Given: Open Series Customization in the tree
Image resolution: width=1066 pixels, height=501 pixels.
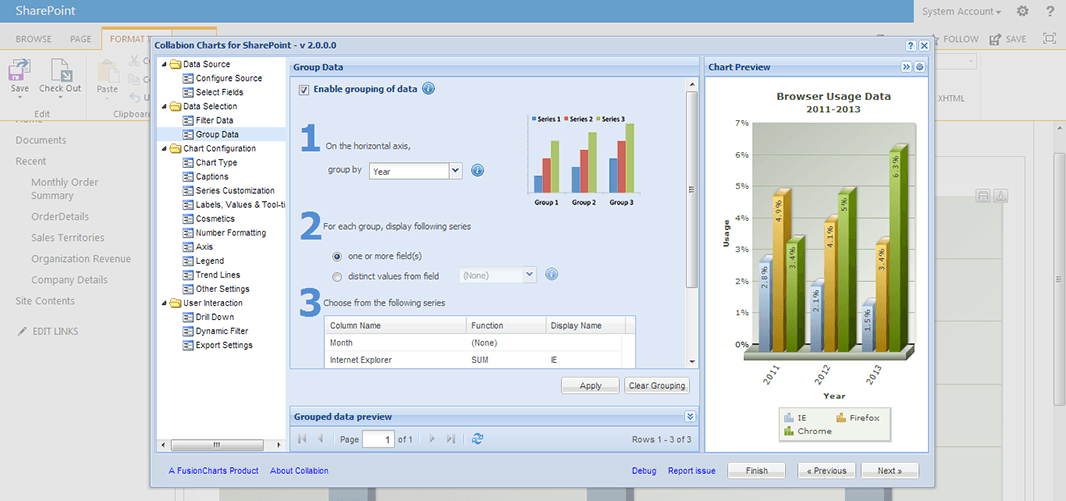Looking at the screenshot, I should tap(235, 191).
